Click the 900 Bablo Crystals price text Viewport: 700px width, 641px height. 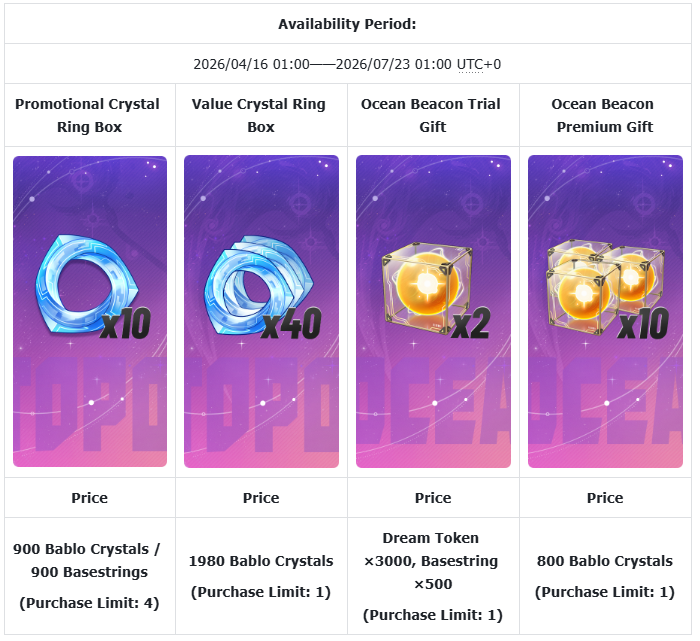(x=90, y=561)
